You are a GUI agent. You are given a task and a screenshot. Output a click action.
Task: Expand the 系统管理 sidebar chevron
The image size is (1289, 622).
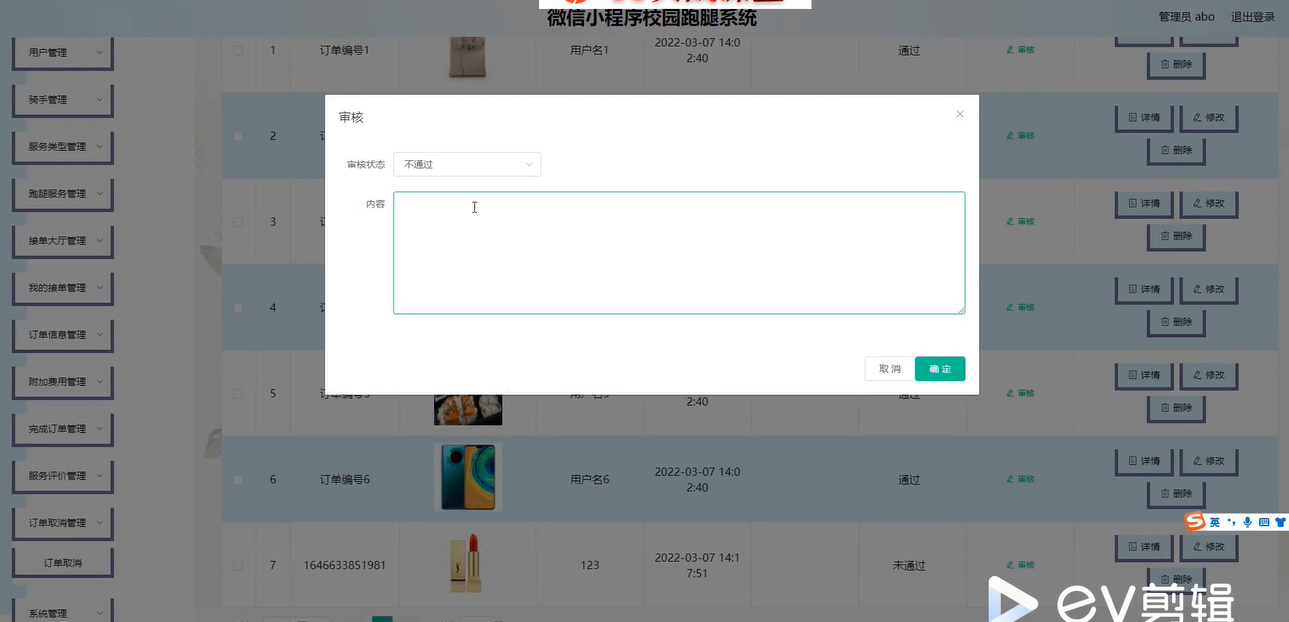pyautogui.click(x=99, y=613)
